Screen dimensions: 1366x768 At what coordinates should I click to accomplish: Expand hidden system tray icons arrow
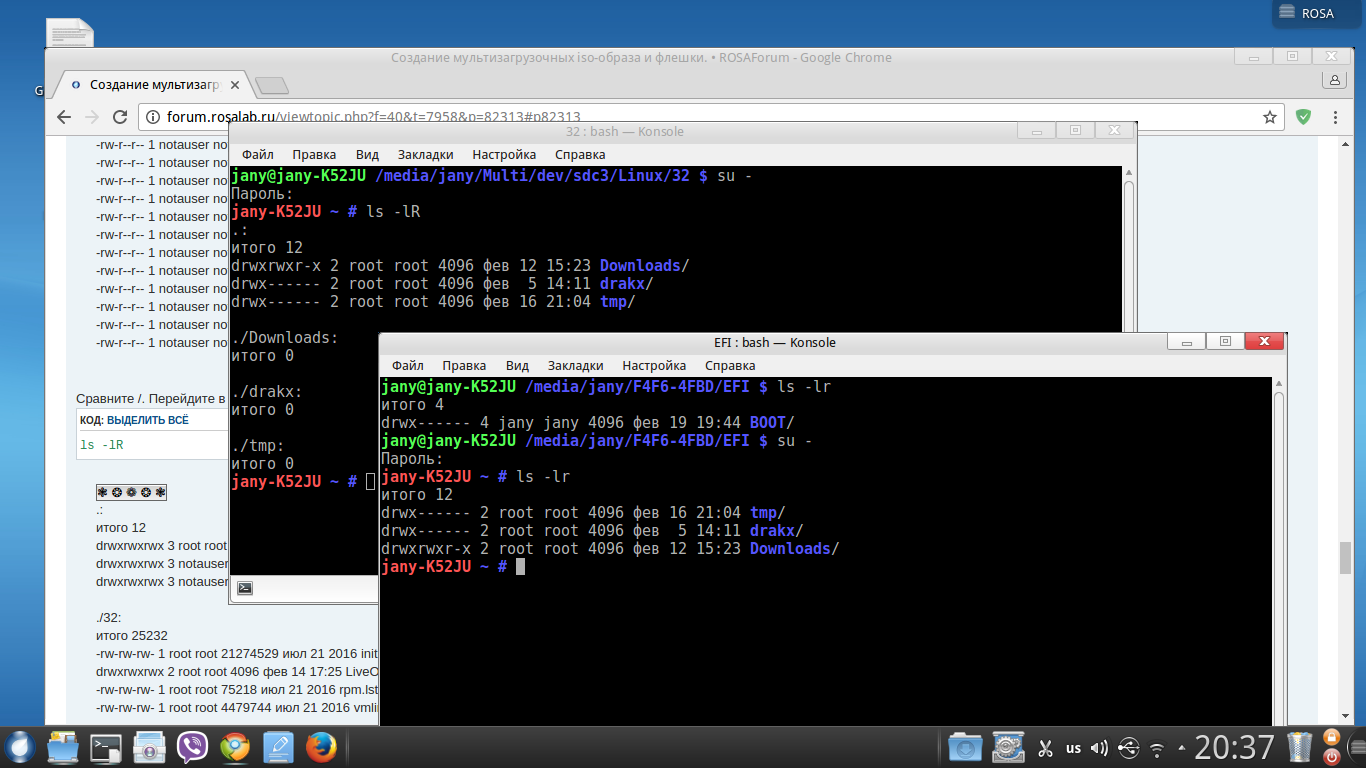click(1182, 747)
